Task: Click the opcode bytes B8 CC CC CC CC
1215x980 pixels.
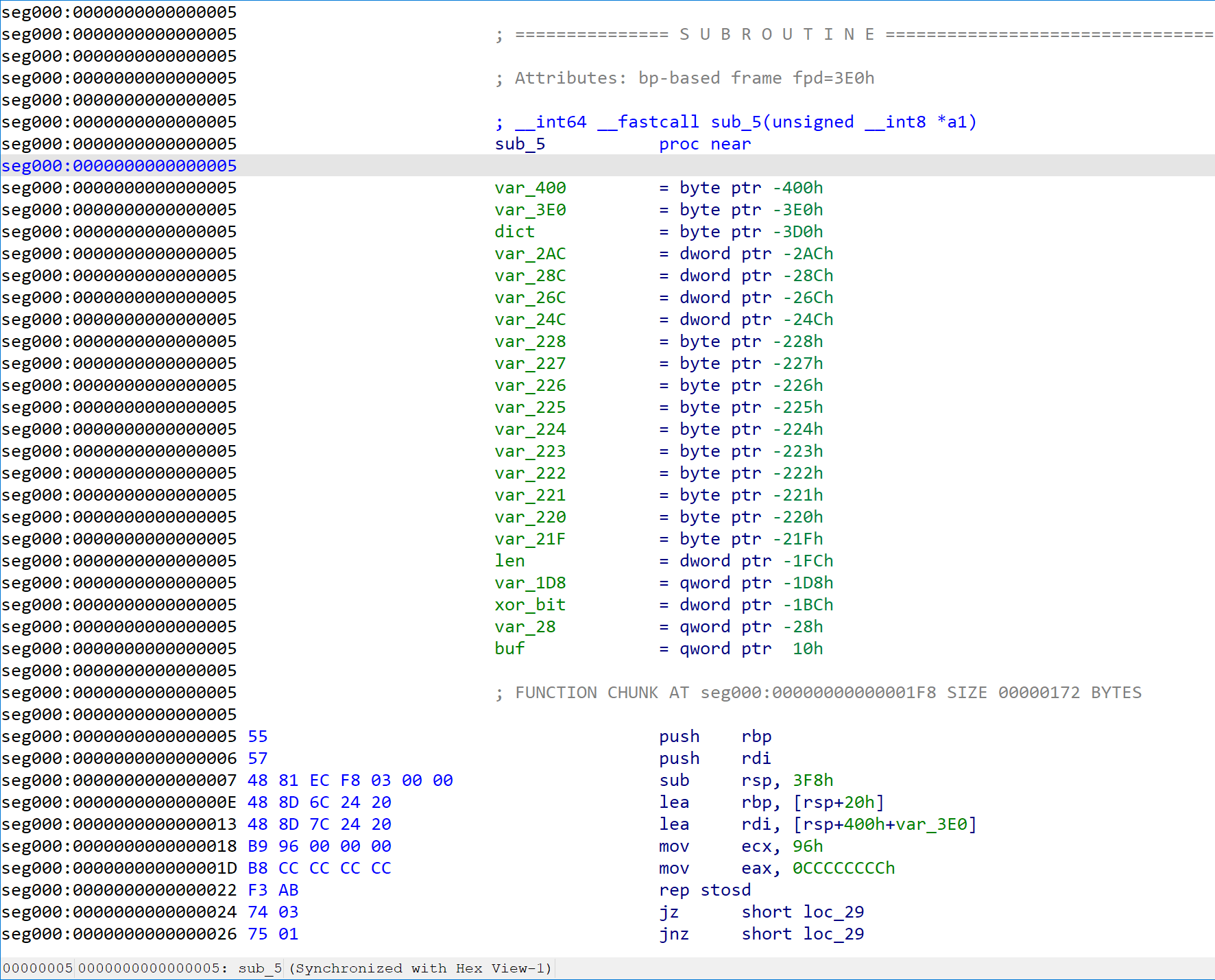Action: [320, 868]
